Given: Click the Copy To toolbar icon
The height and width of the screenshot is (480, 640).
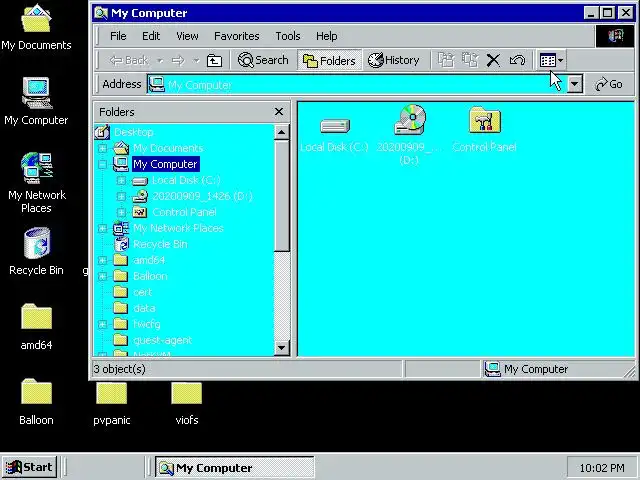Looking at the screenshot, I should [x=470, y=60].
